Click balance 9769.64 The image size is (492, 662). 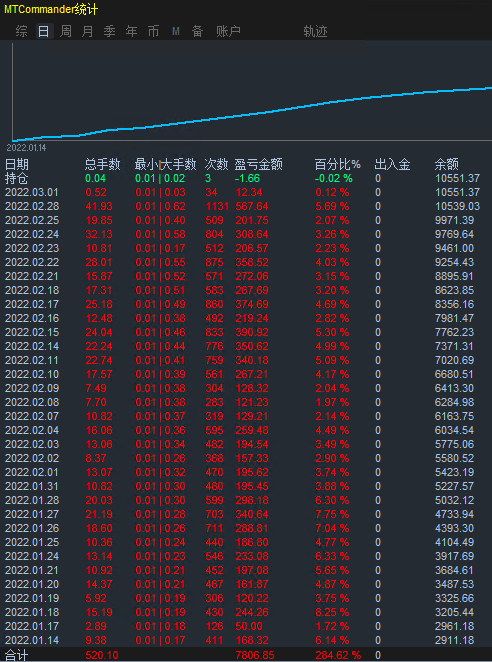click(x=454, y=234)
